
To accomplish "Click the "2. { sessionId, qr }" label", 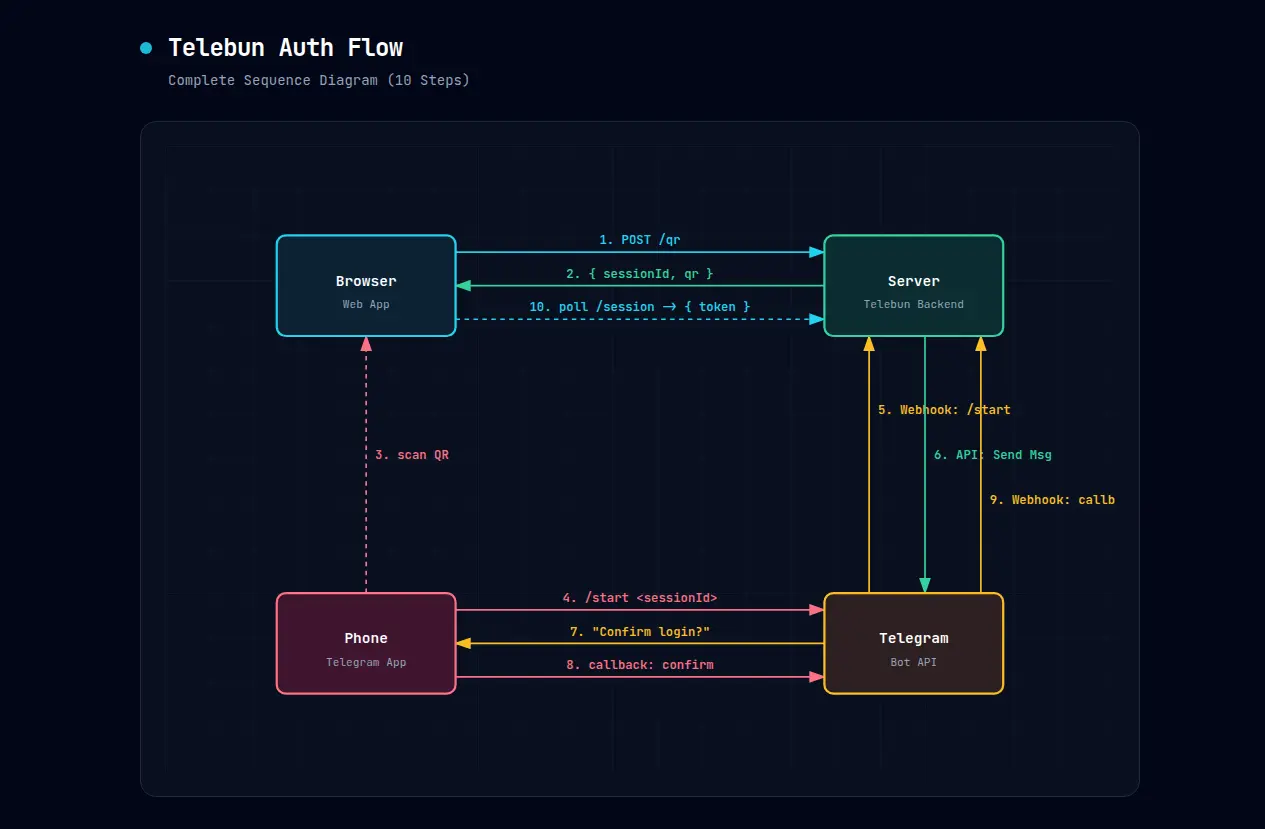I will [x=640, y=273].
